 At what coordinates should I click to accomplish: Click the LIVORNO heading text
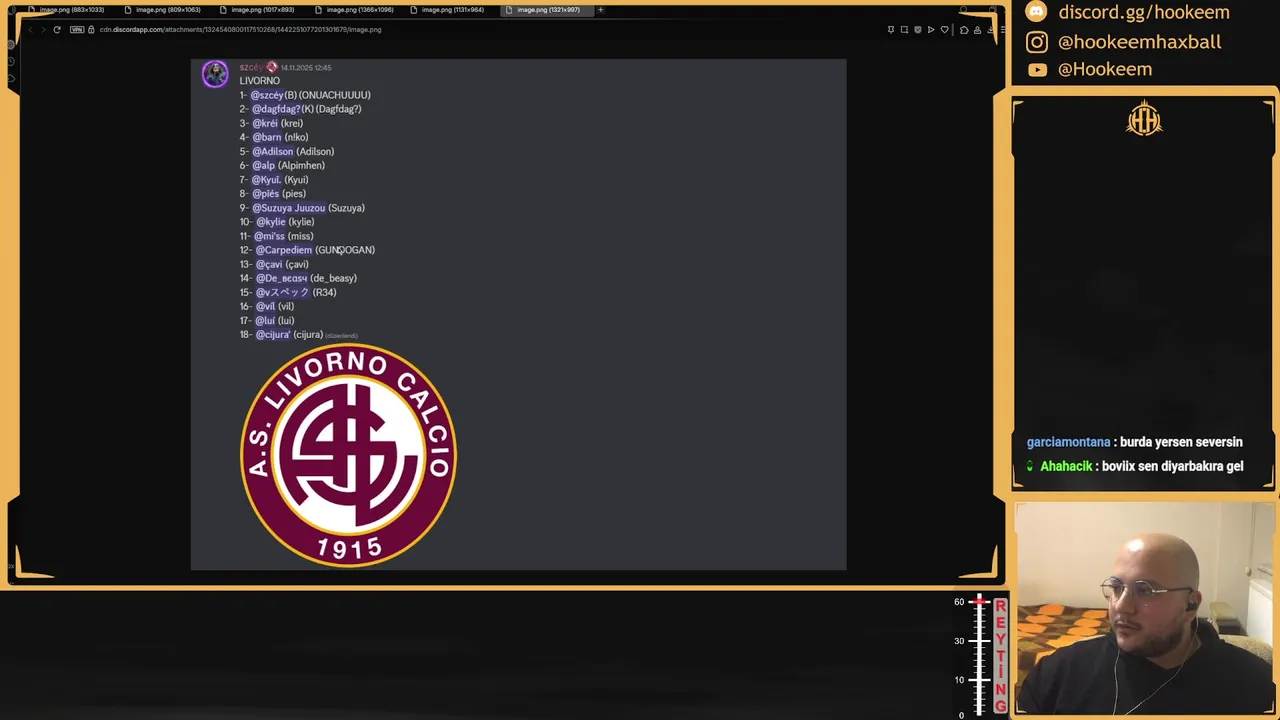point(260,81)
